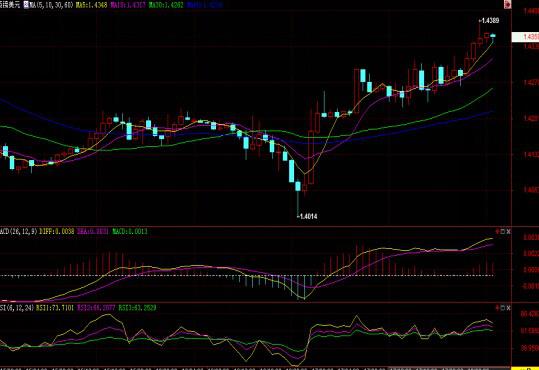
Task: Click the purple MA10 value label
Action: pyautogui.click(x=128, y=5)
